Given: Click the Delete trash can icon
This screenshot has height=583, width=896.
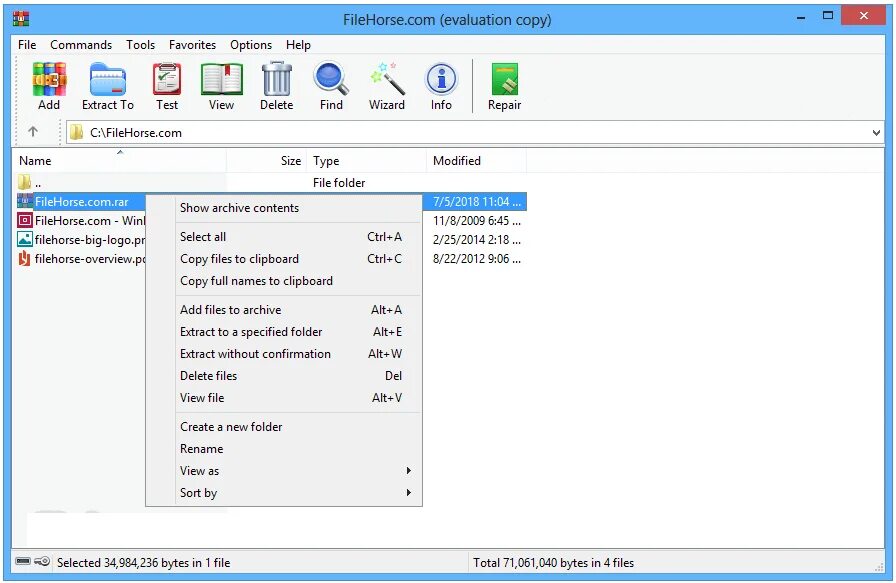Looking at the screenshot, I should (x=277, y=86).
